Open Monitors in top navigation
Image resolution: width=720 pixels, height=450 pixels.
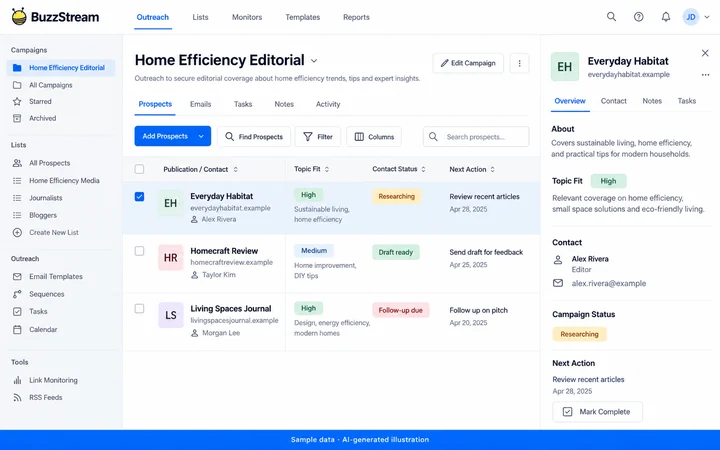pyautogui.click(x=247, y=17)
